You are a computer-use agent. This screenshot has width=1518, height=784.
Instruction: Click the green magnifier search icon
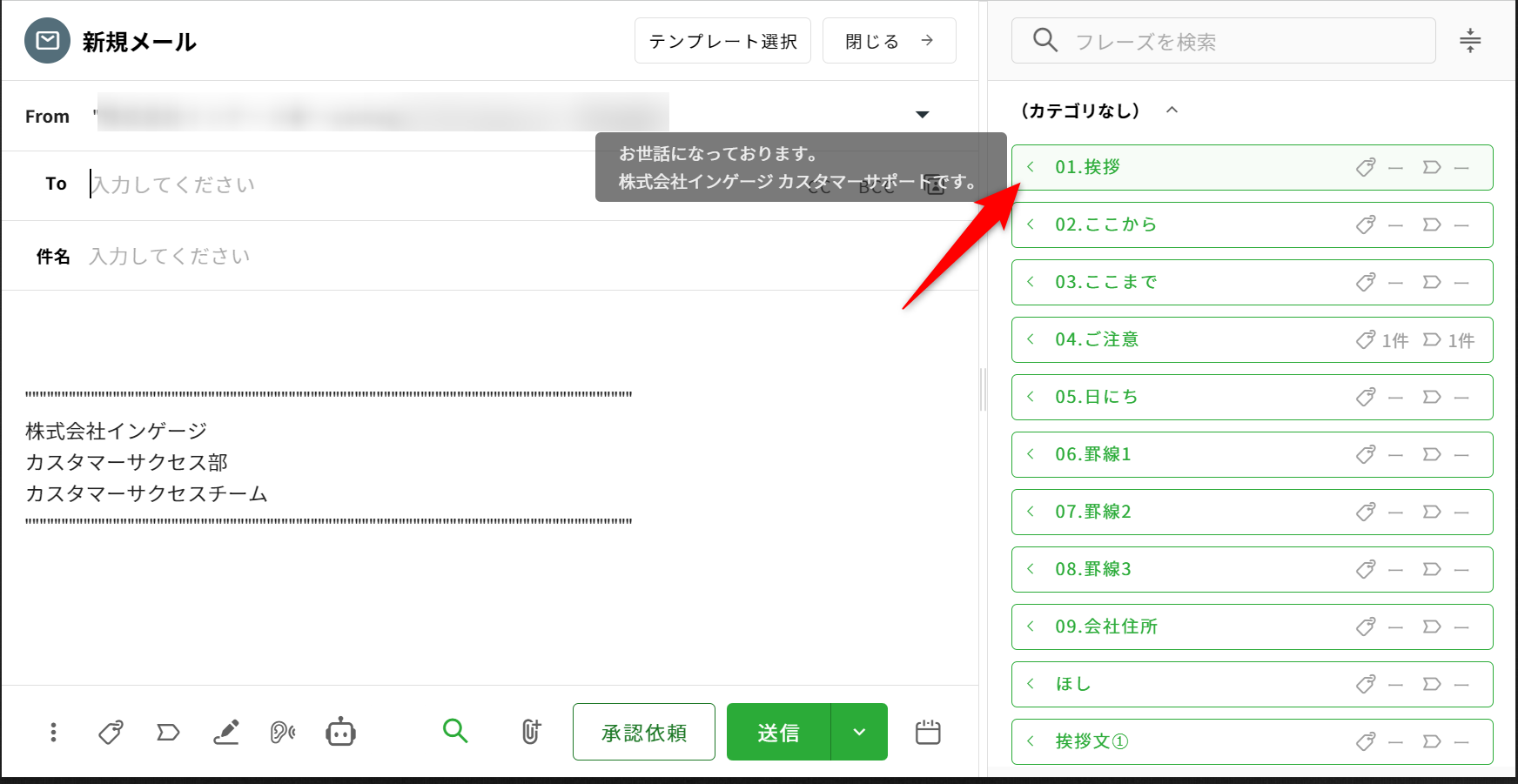455,731
